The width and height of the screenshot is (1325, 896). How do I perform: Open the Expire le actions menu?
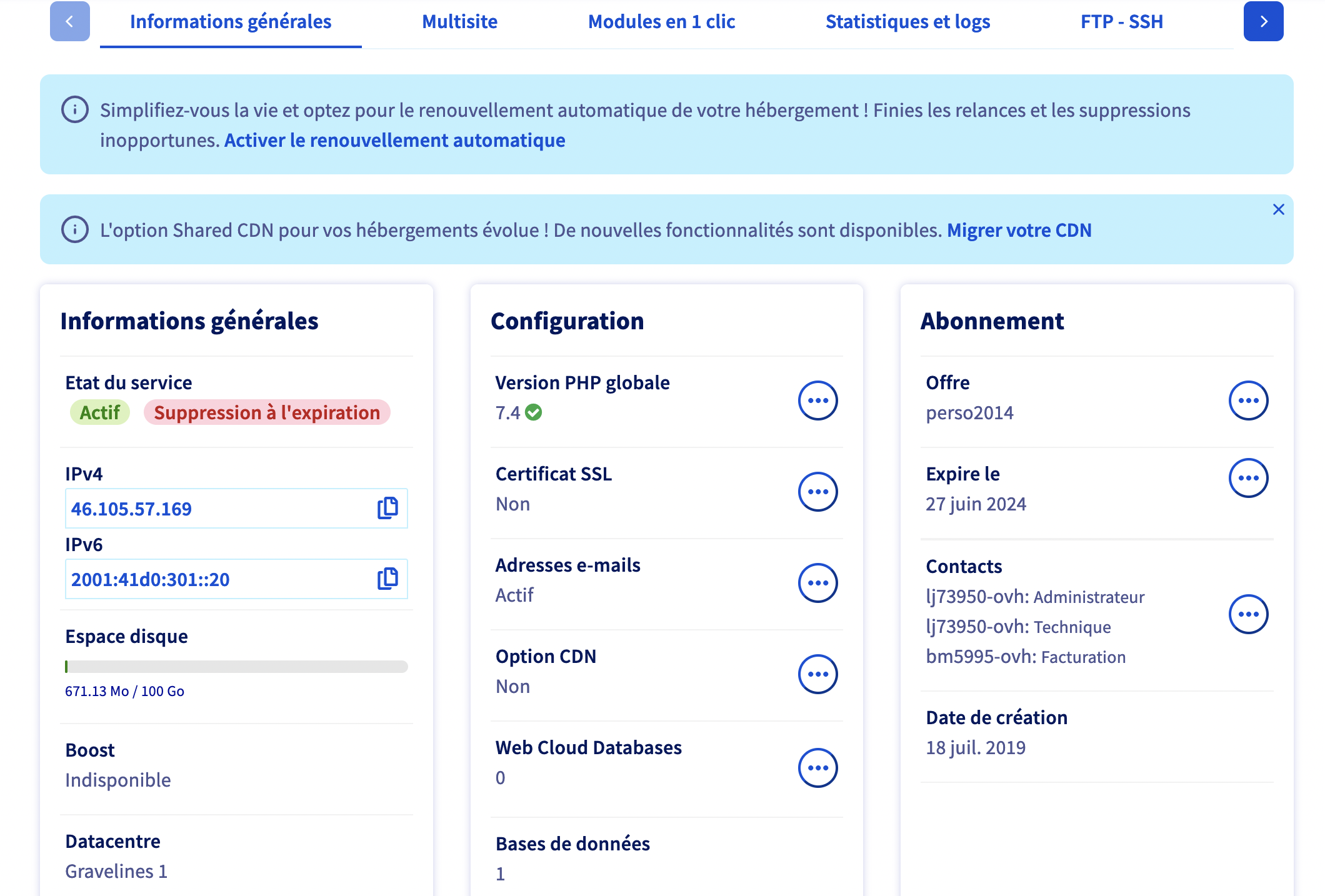tap(1248, 478)
